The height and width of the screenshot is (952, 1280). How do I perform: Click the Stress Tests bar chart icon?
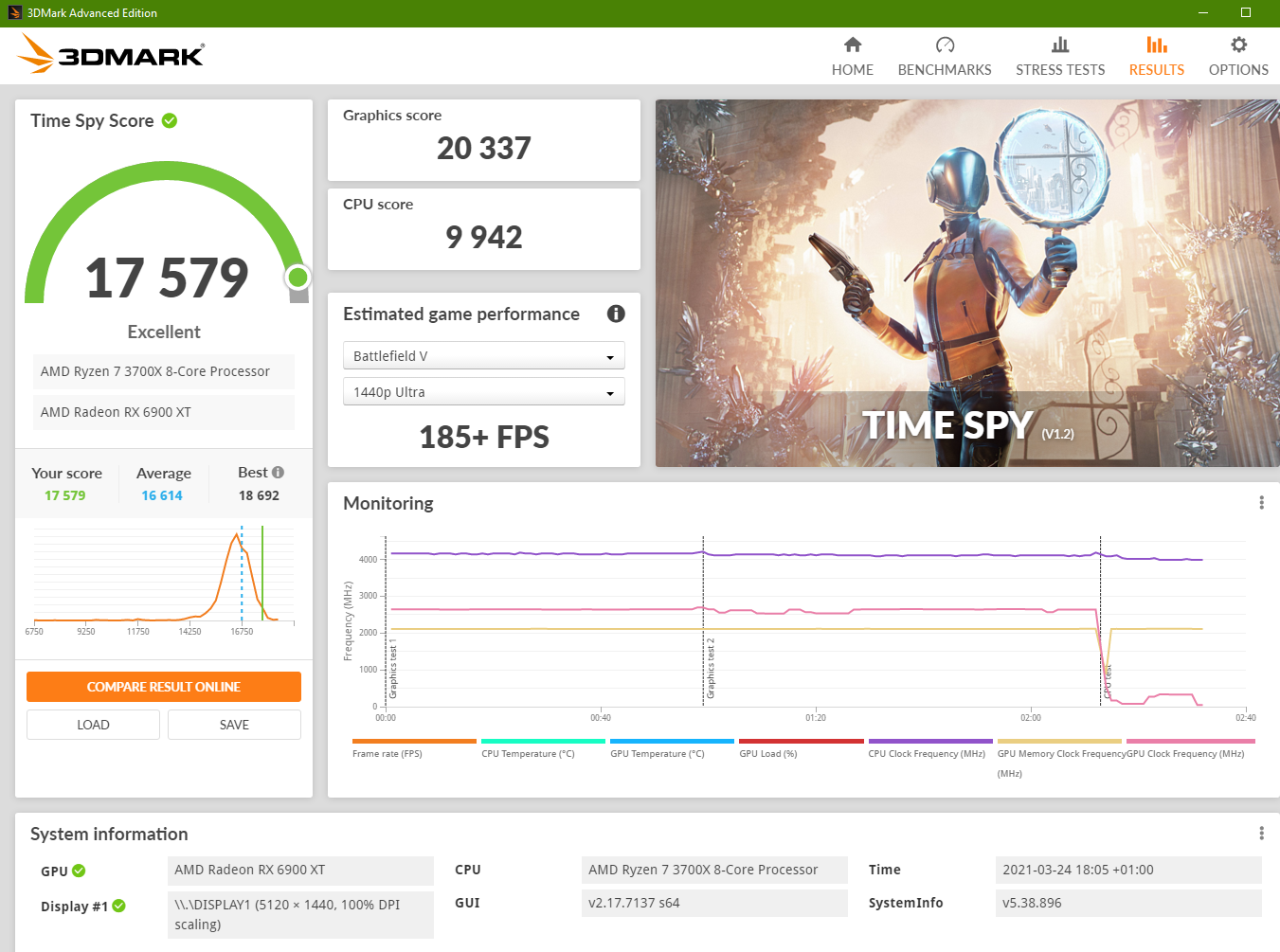coord(1060,45)
